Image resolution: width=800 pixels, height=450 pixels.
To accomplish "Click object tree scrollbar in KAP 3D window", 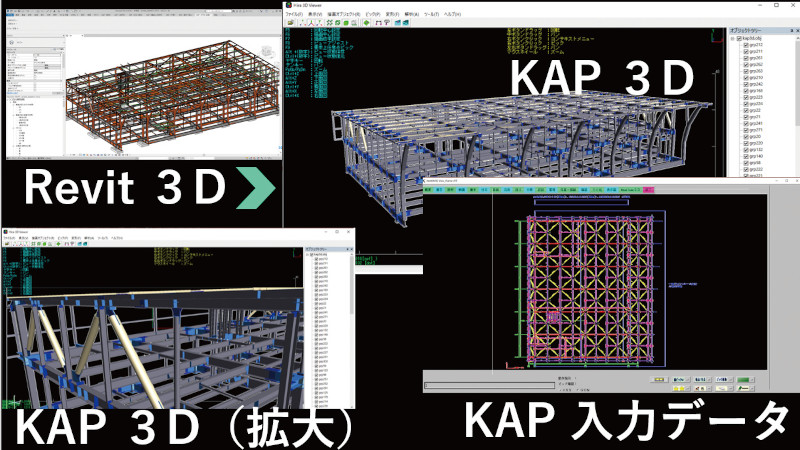I will [797, 82].
